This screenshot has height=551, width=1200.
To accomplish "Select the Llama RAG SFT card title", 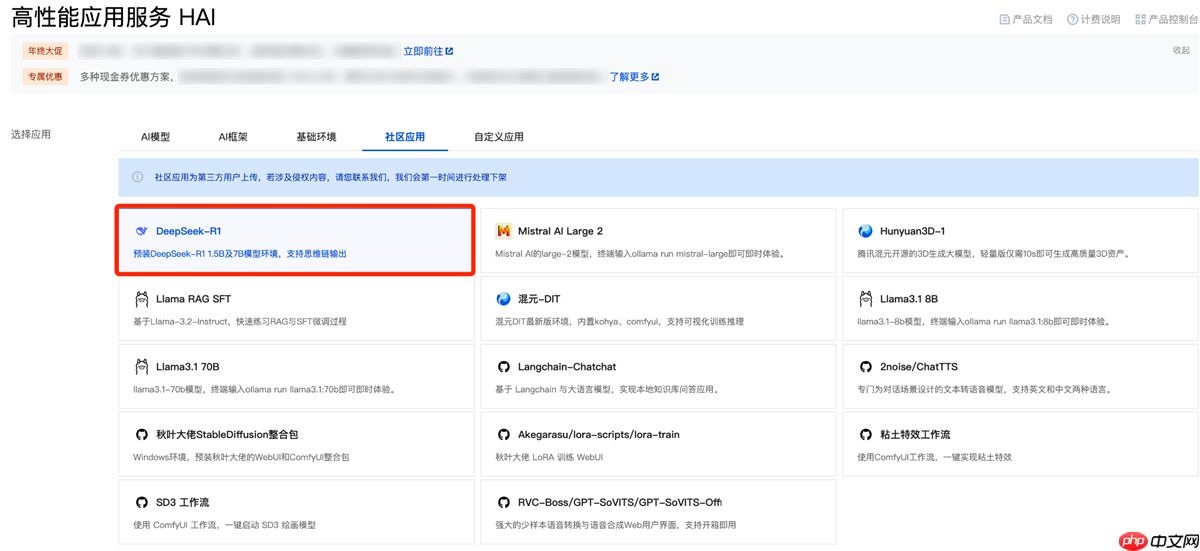I will pyautogui.click(x=194, y=299).
